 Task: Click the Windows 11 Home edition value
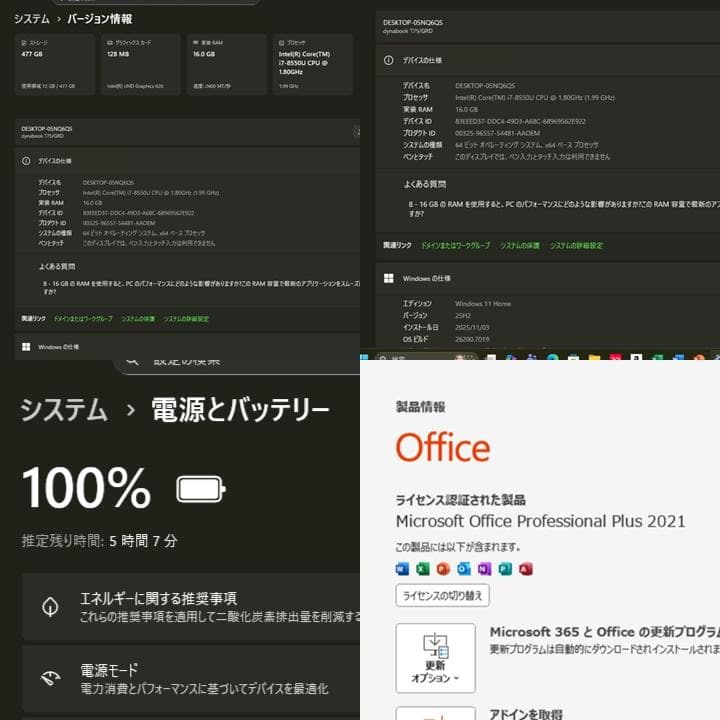483,304
